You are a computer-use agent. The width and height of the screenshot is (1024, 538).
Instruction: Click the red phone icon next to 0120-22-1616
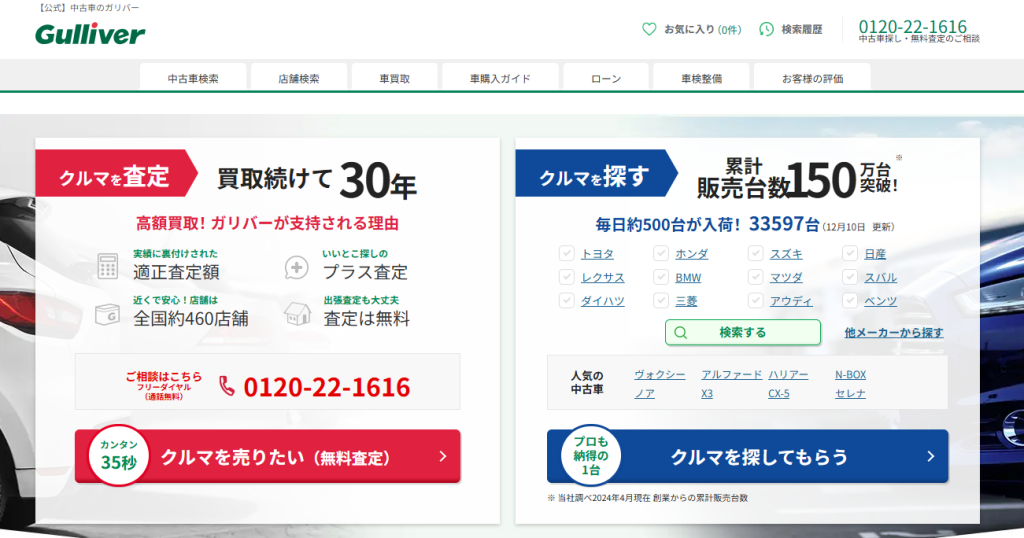(x=227, y=386)
